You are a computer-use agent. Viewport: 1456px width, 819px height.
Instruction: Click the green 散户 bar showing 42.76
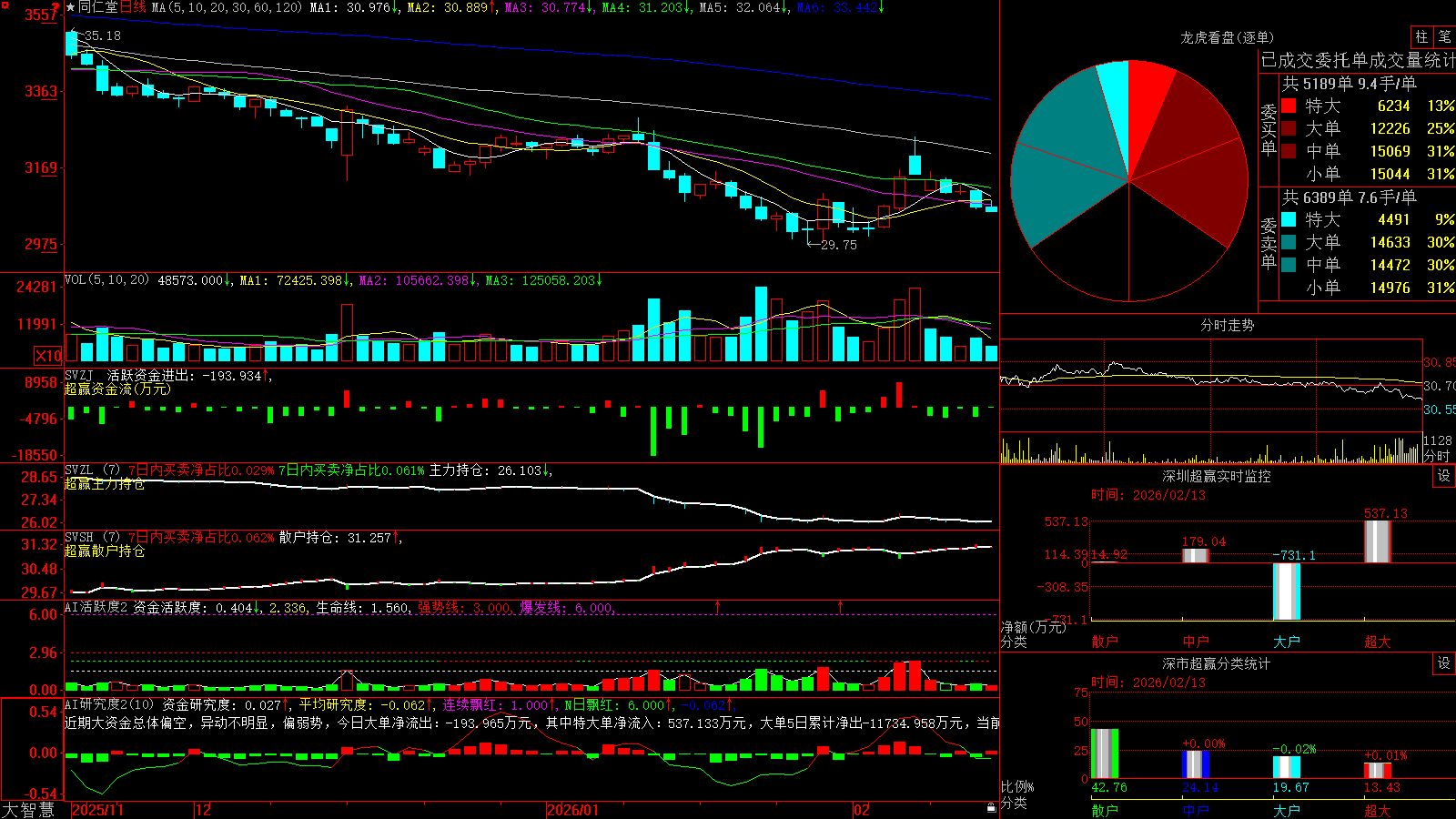pyautogui.click(x=1105, y=753)
